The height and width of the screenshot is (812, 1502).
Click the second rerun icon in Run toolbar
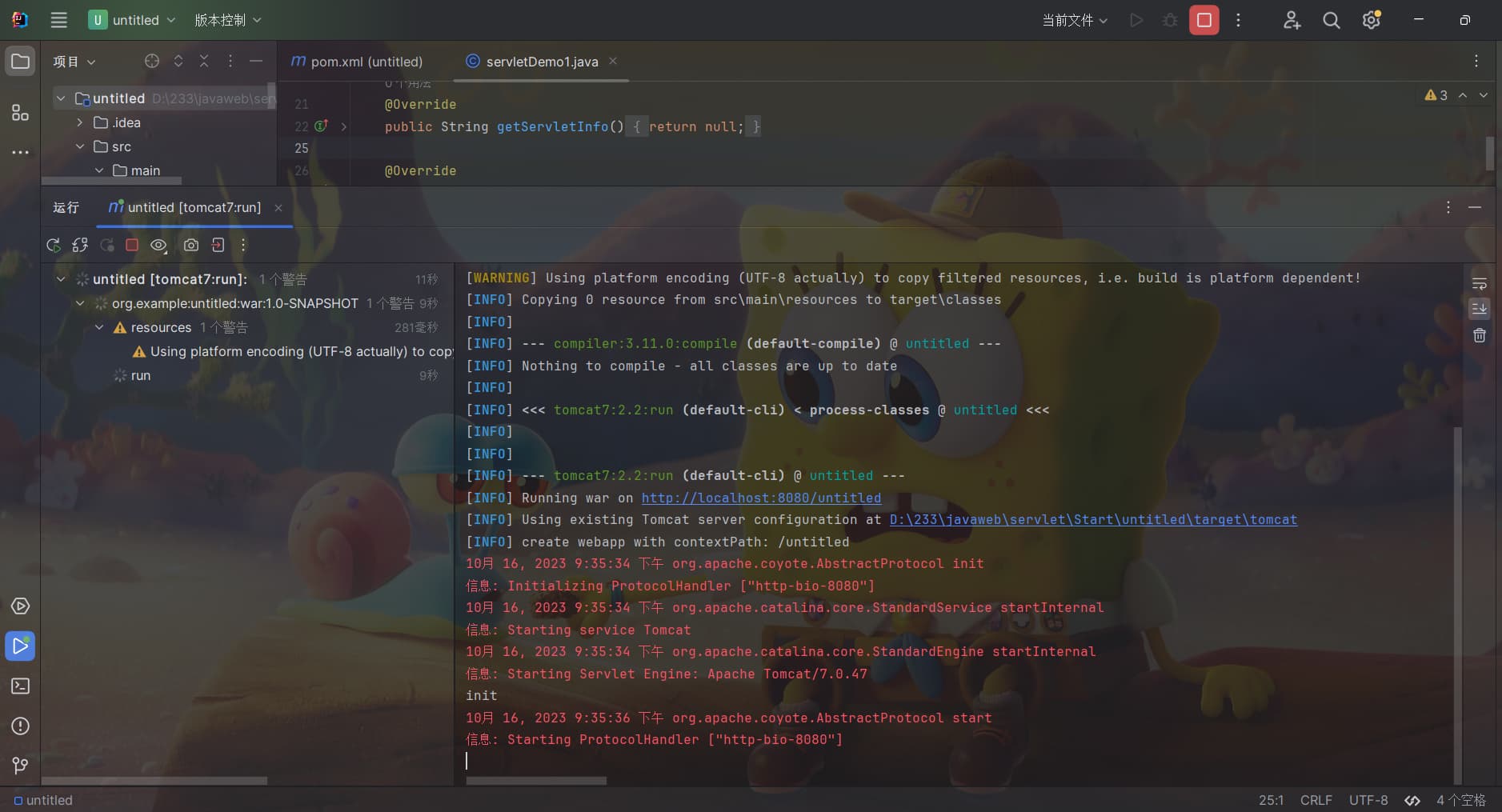click(80, 245)
